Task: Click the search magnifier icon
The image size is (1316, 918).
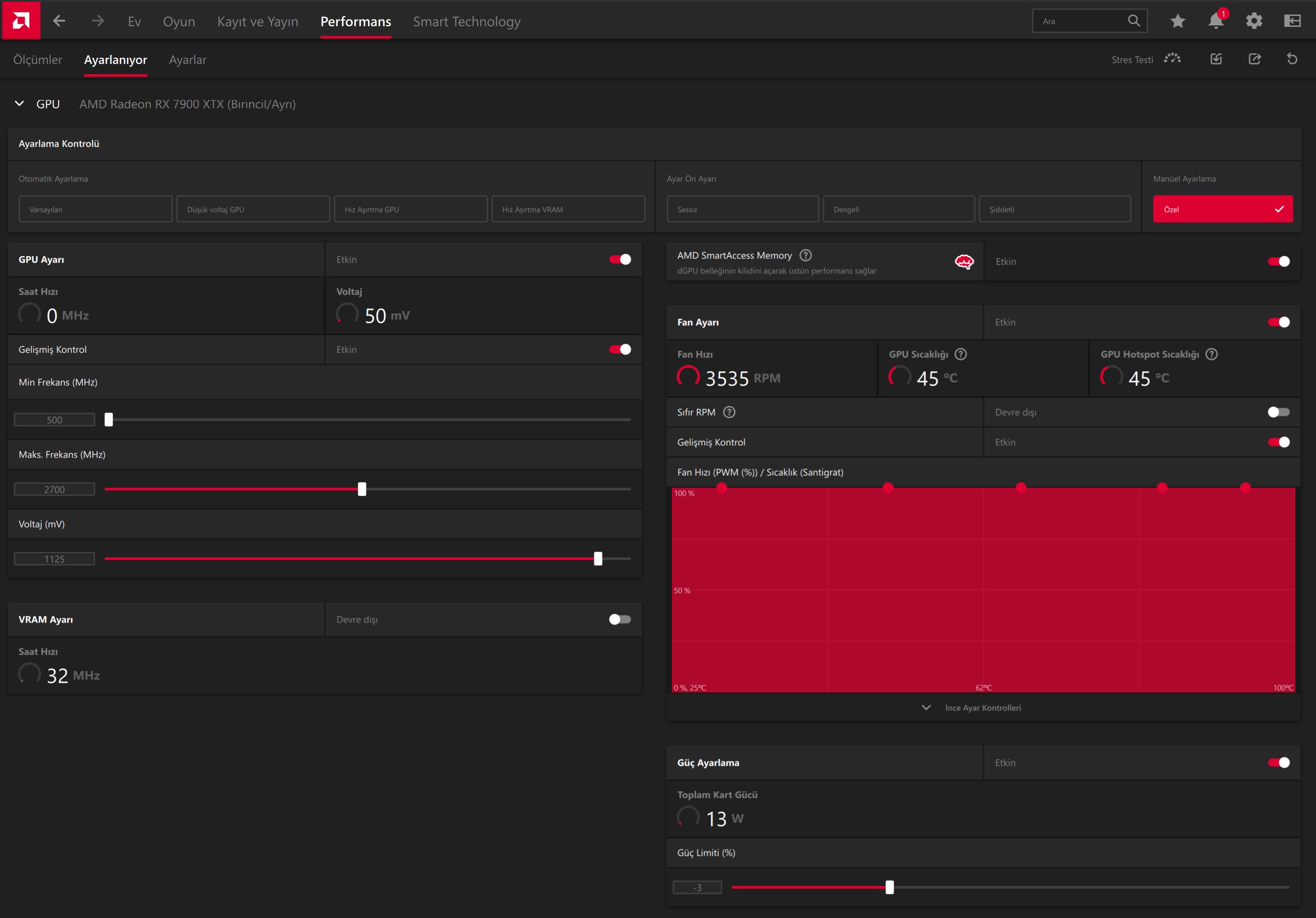Action: coord(1133,20)
